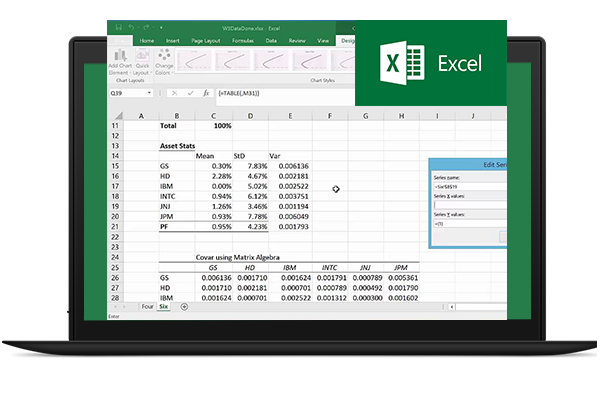The image size is (600, 400).
Task: Click the PF variance 0.001793
Action: [x=290, y=227]
